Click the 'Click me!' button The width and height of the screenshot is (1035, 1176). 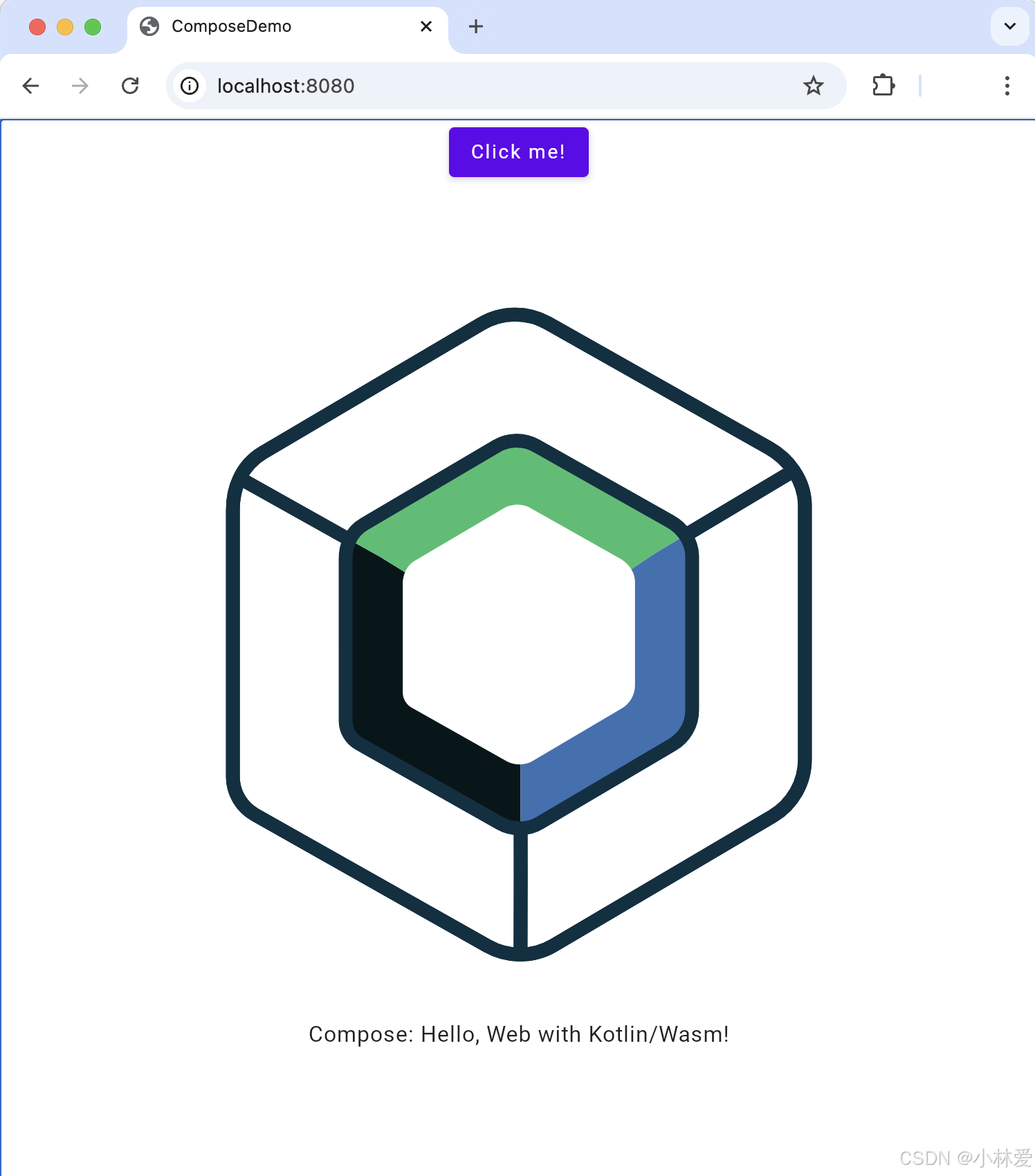coord(519,152)
